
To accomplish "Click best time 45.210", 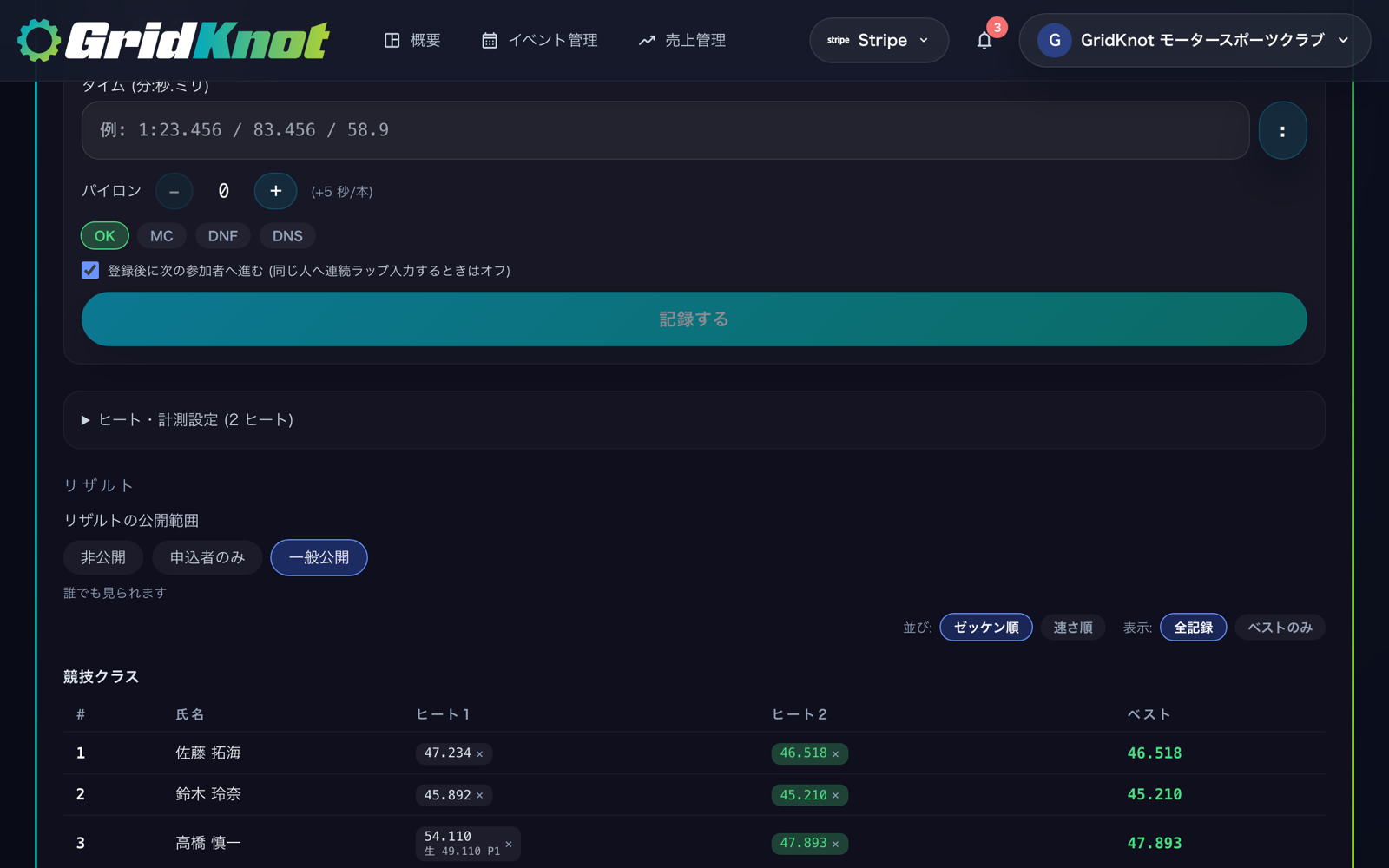I will [x=1155, y=794].
